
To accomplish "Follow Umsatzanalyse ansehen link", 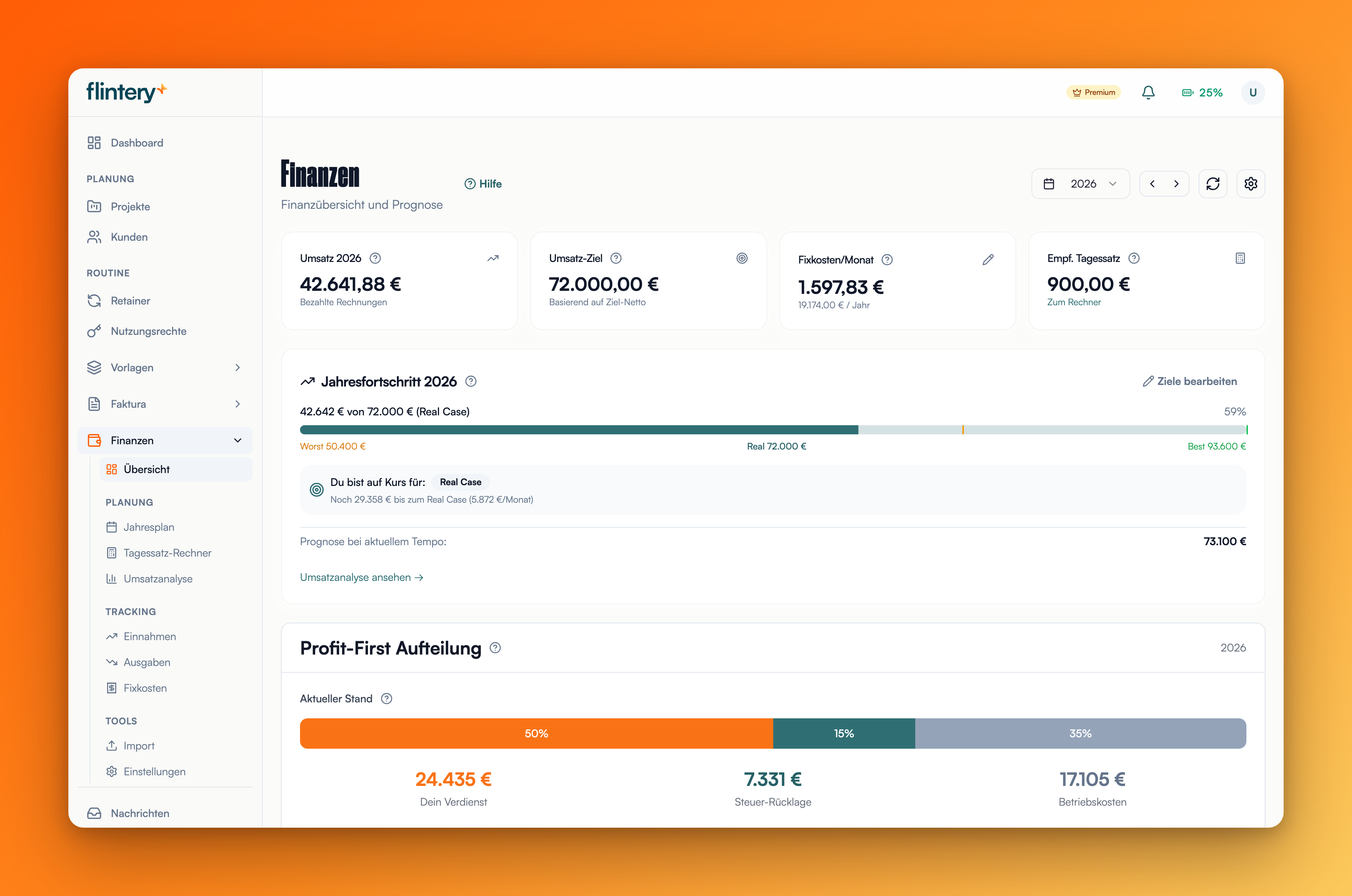I will 361,577.
